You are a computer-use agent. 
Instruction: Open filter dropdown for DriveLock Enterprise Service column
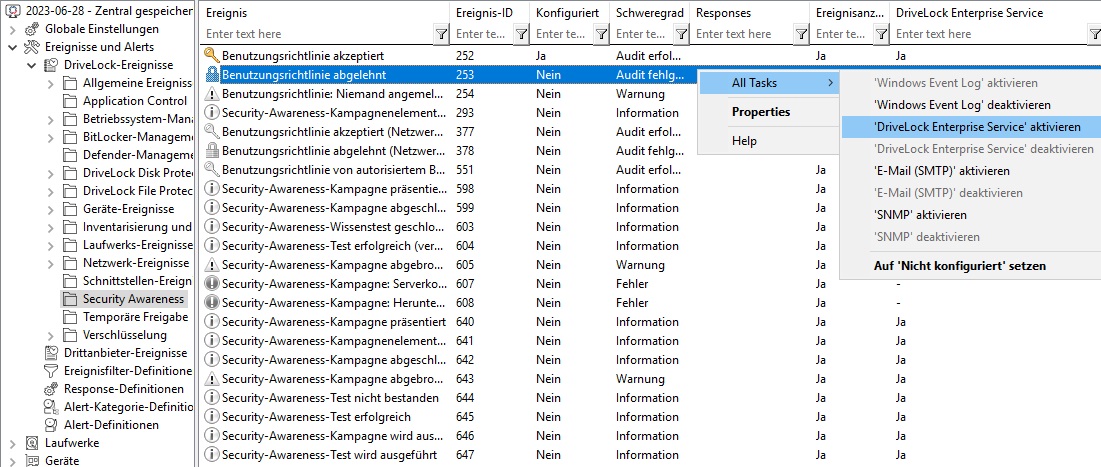1095,34
